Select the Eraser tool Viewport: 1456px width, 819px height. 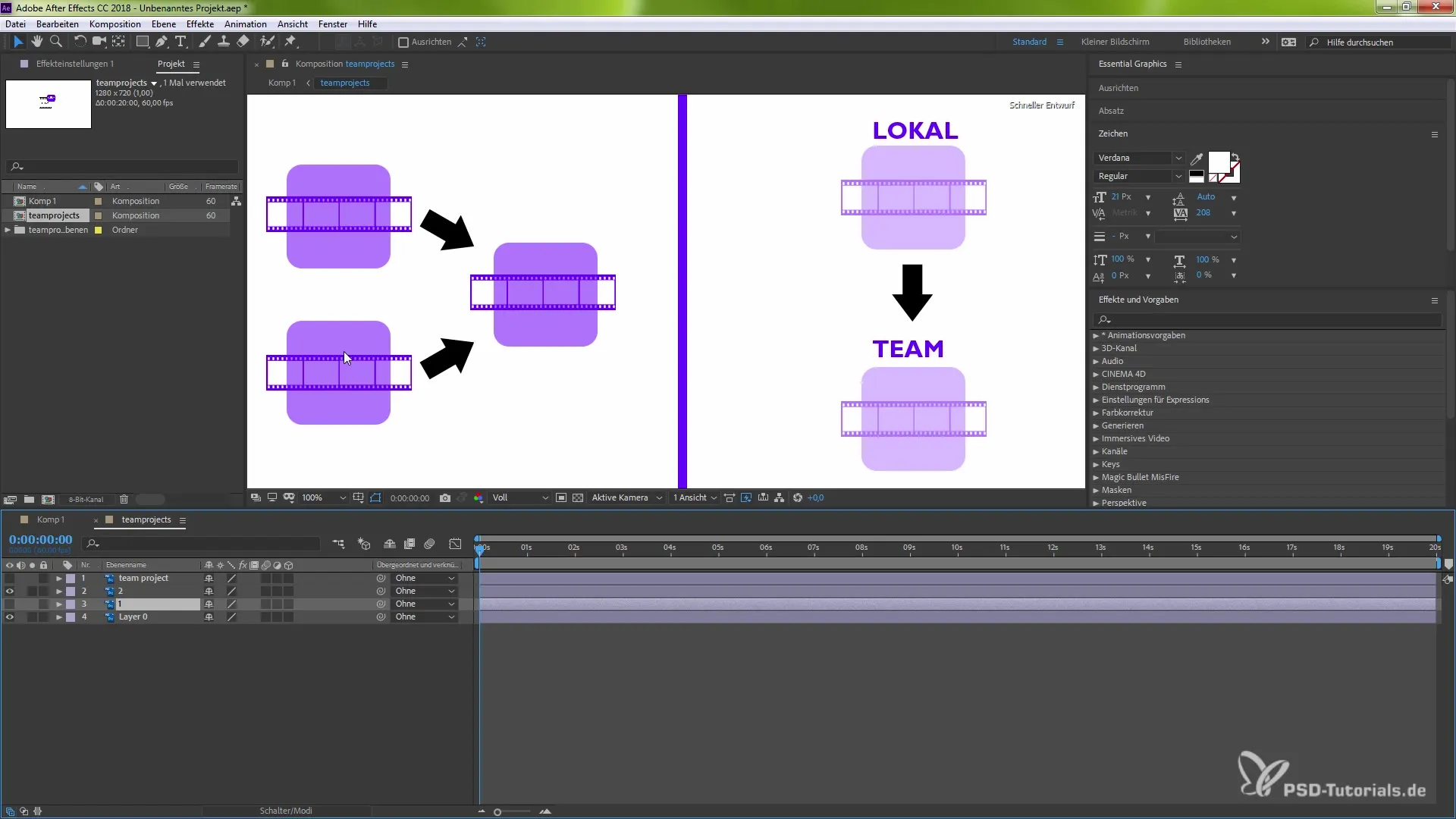(x=243, y=42)
